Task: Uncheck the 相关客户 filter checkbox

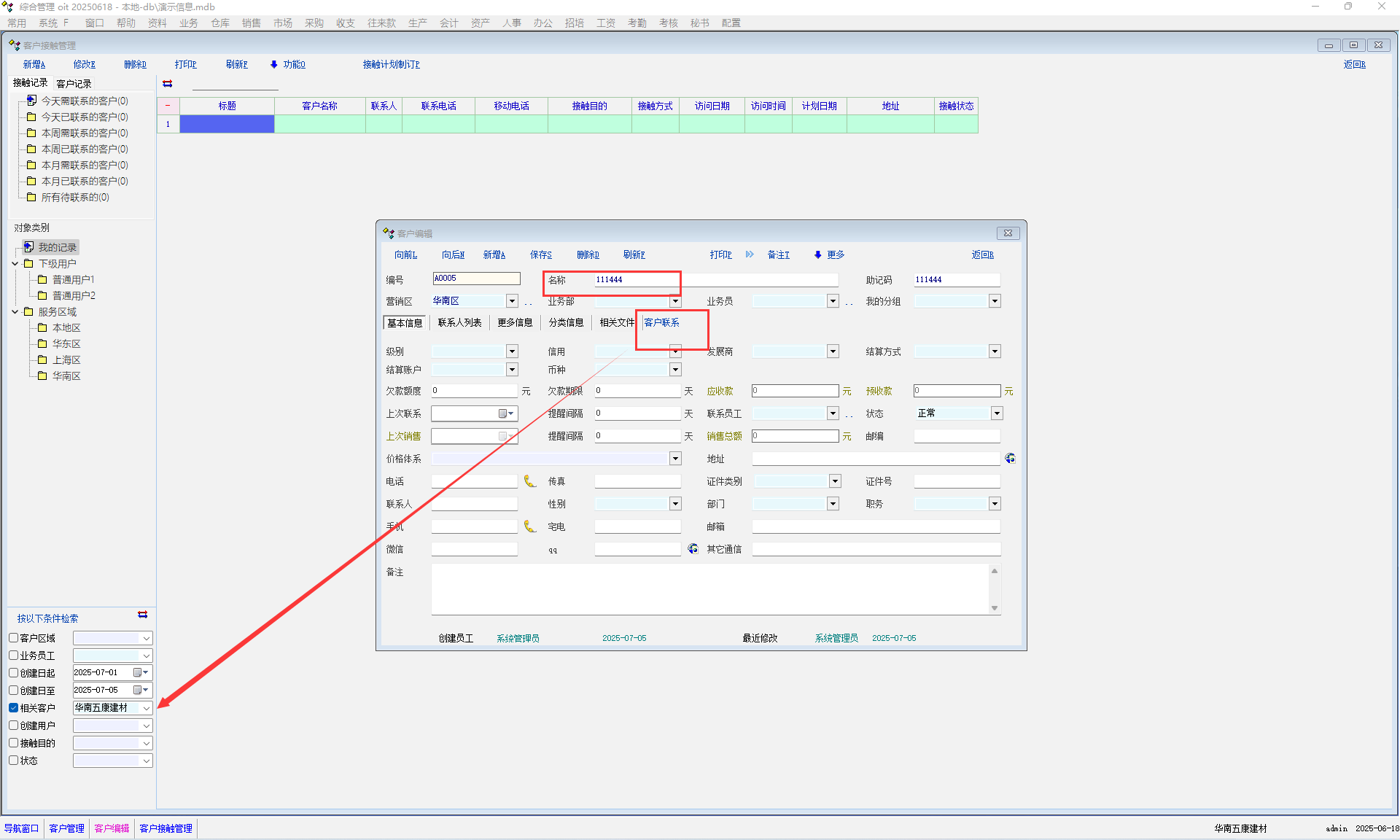Action: 13,708
